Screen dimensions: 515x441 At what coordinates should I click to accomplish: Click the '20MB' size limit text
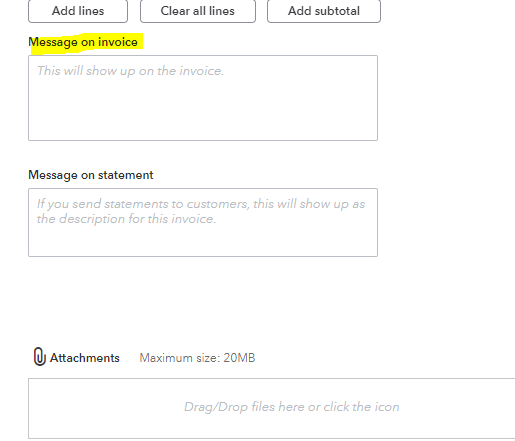239,358
